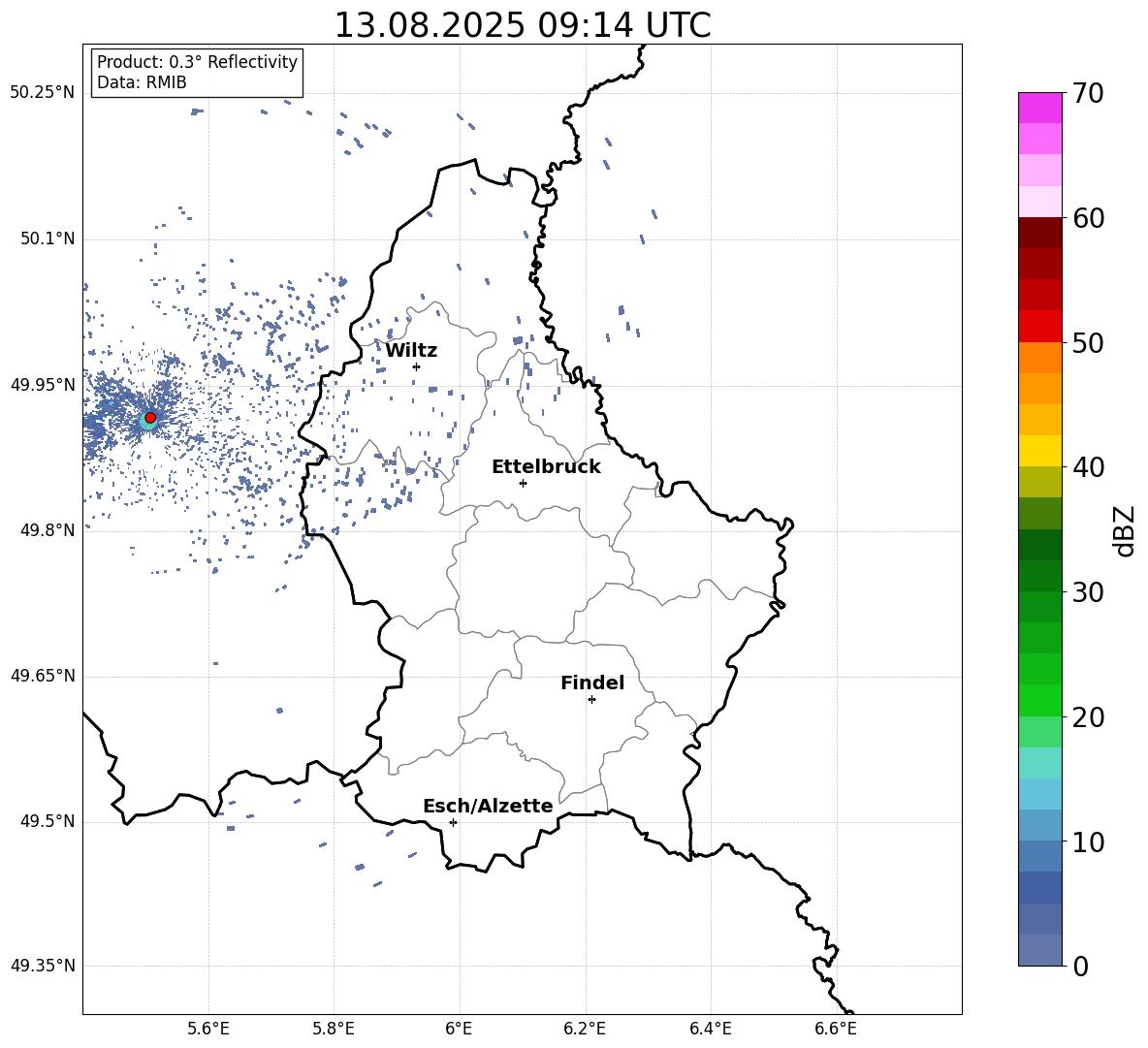Viewport: 1148px width, 1048px height.
Task: Click the 6.2°E longitude label
Action: coord(585,1029)
